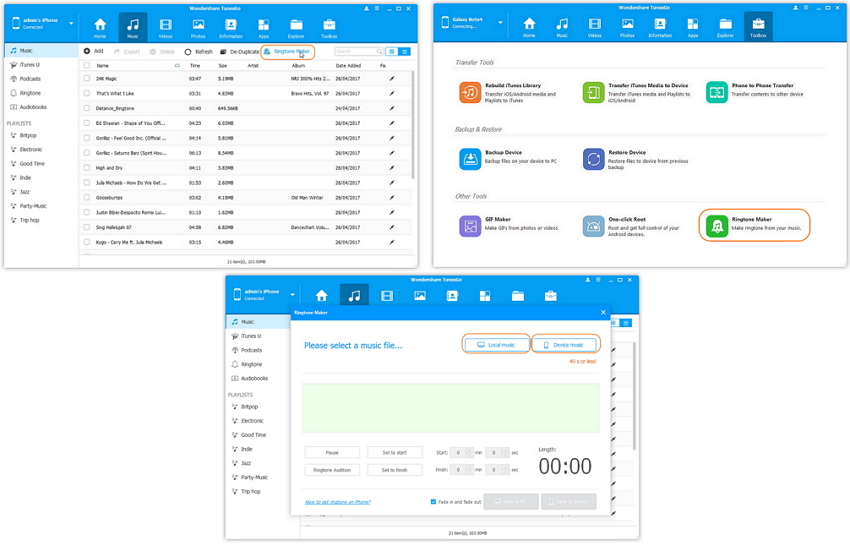Click the Local music button
The width and height of the screenshot is (850, 557).
pyautogui.click(x=496, y=345)
